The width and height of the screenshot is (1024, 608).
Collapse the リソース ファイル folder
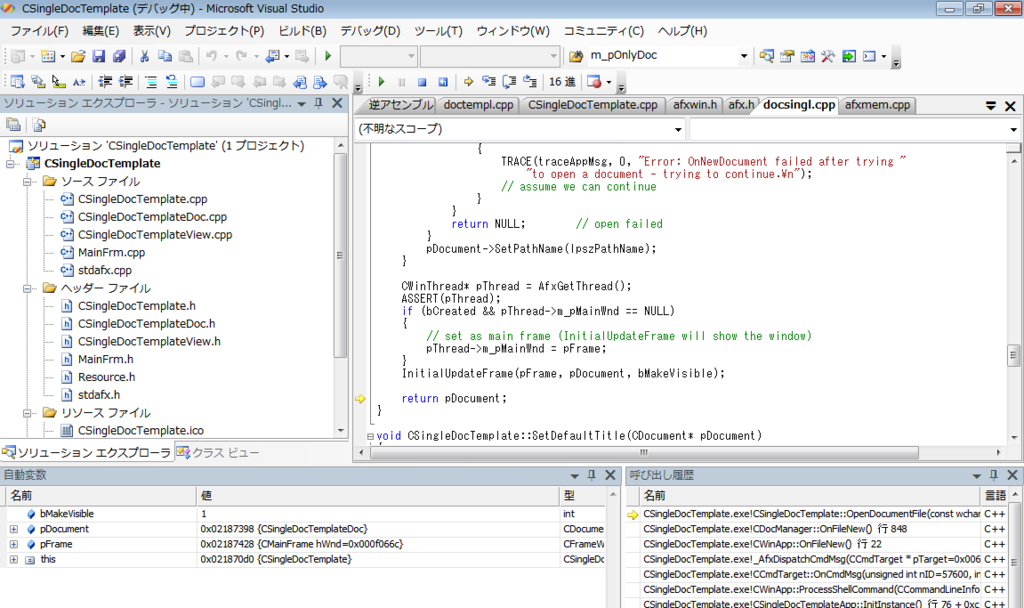pos(27,413)
